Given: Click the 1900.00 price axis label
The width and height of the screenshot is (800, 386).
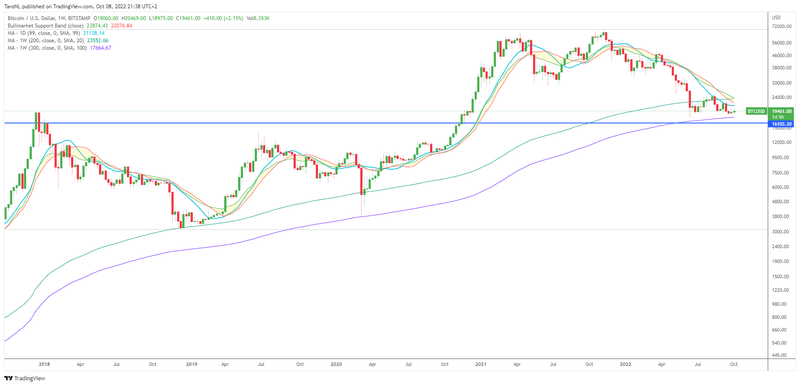Looking at the screenshot, I should [782, 262].
